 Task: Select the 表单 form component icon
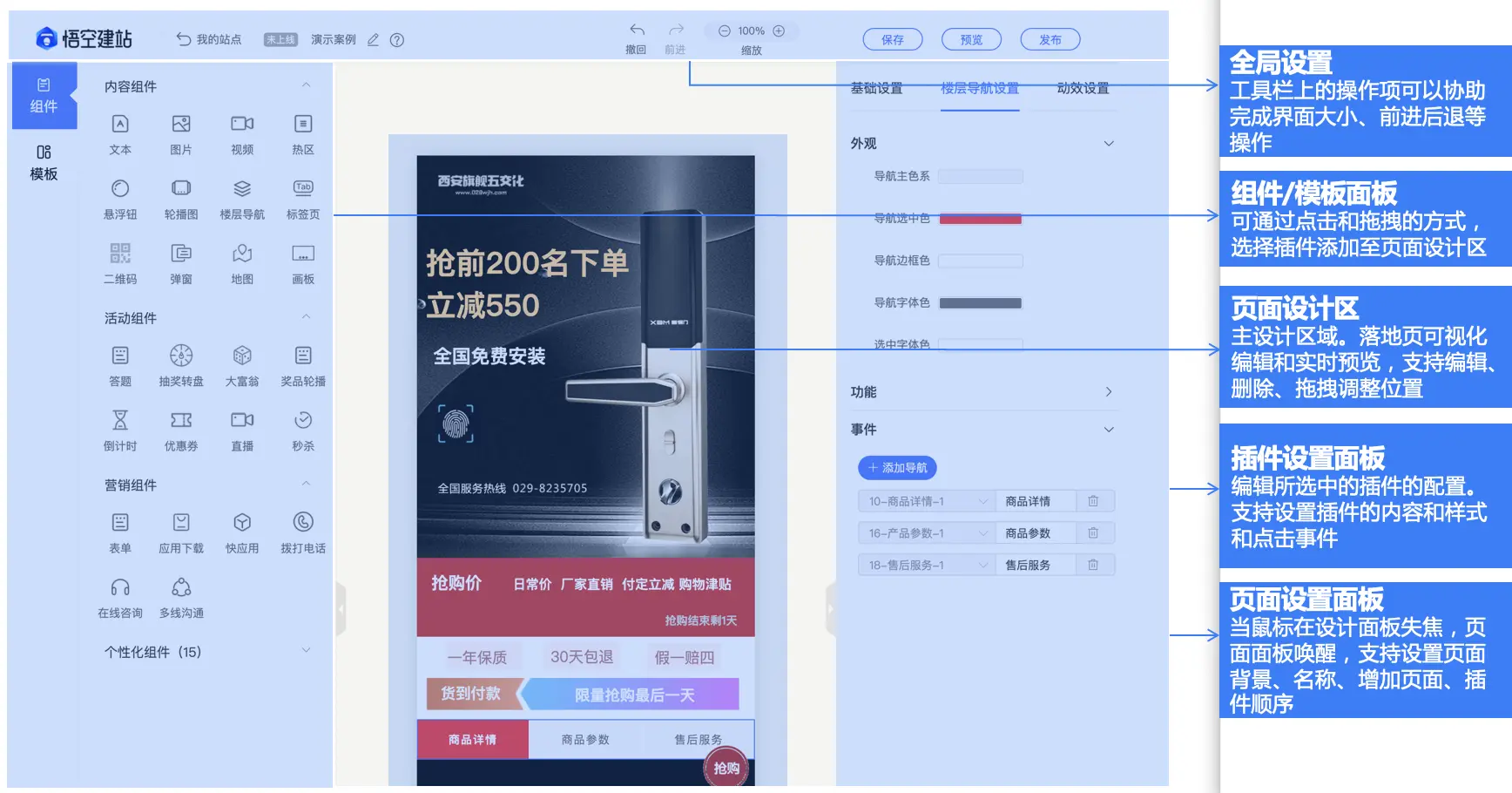pos(119,522)
